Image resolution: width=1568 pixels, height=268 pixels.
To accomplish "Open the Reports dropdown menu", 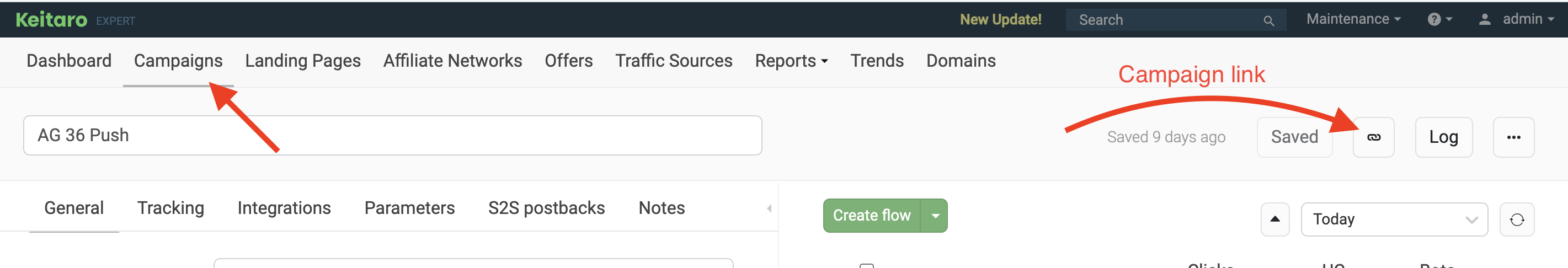I will coord(791,61).
